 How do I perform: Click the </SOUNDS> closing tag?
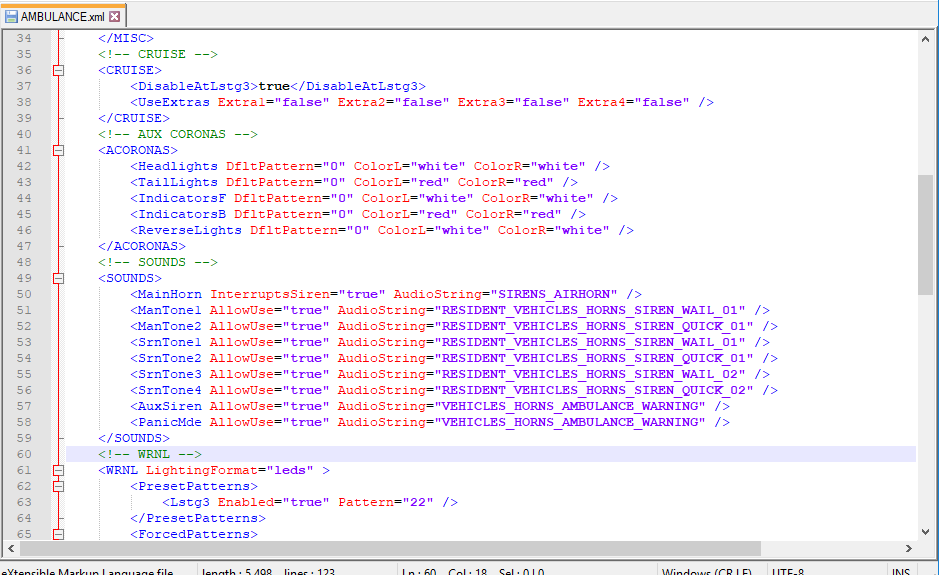point(134,438)
